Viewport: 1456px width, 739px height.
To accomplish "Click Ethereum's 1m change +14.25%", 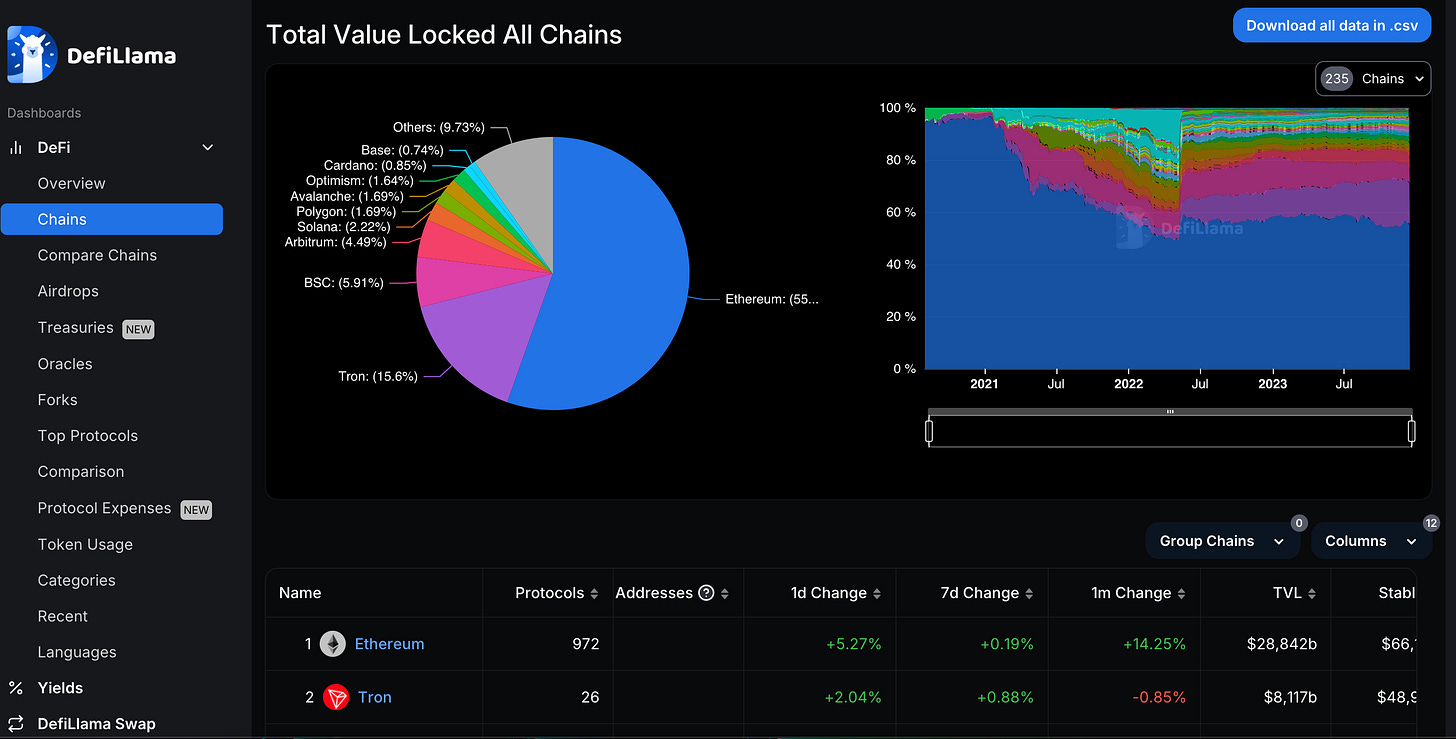I will pos(1152,644).
